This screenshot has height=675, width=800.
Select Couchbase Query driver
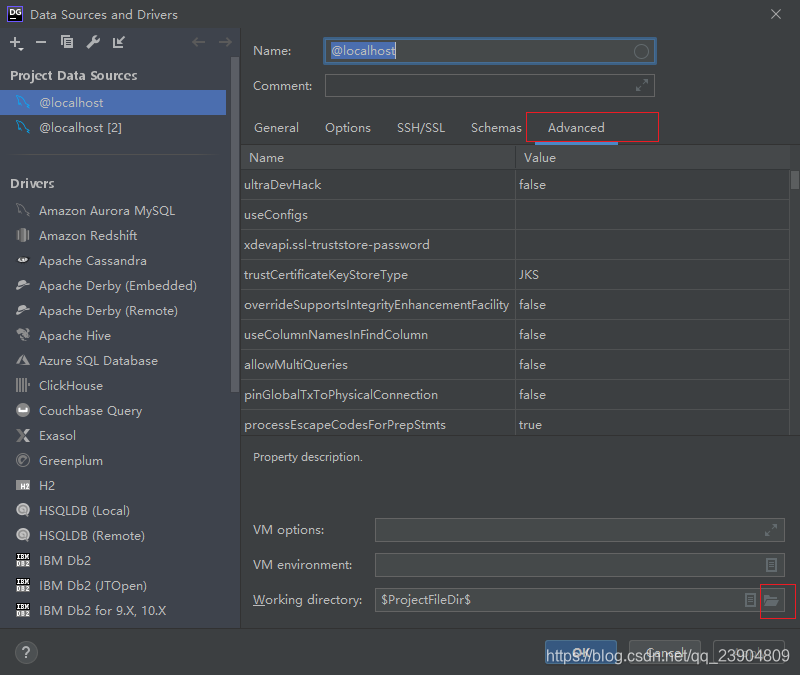pyautogui.click(x=115, y=411)
